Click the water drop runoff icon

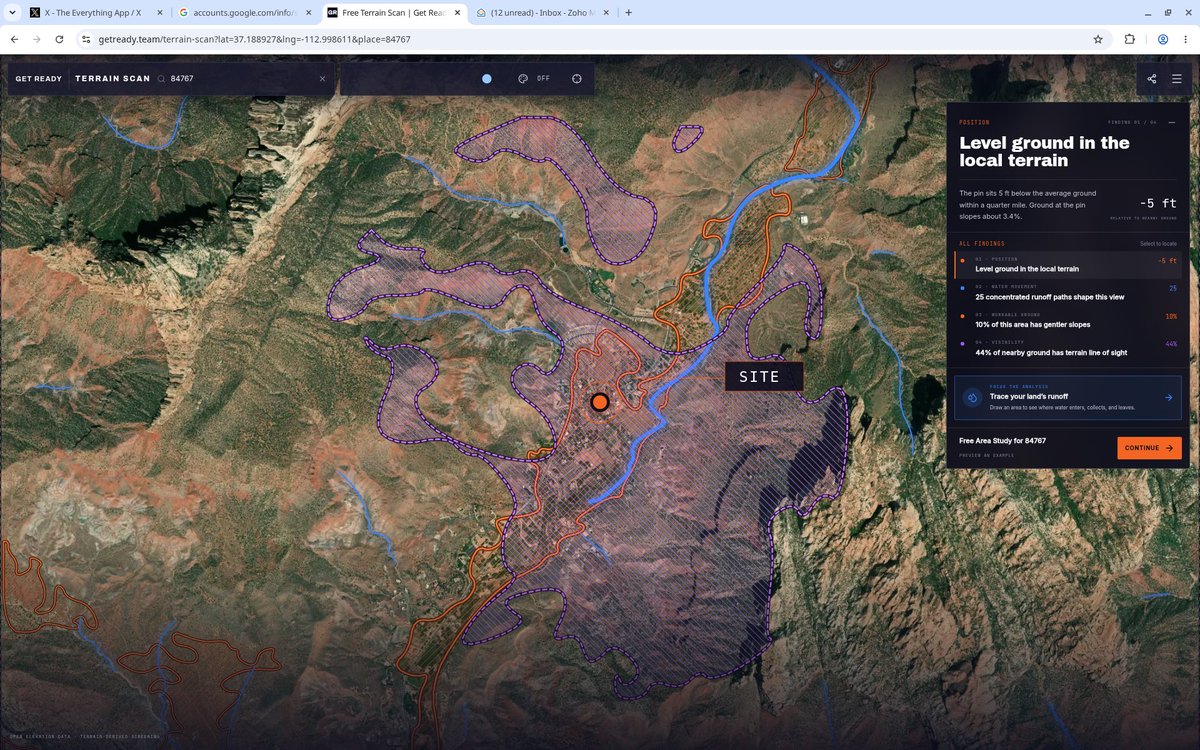971,397
